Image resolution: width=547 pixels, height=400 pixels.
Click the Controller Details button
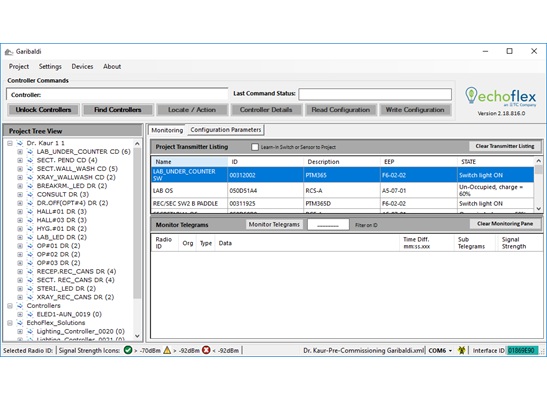tap(266, 110)
